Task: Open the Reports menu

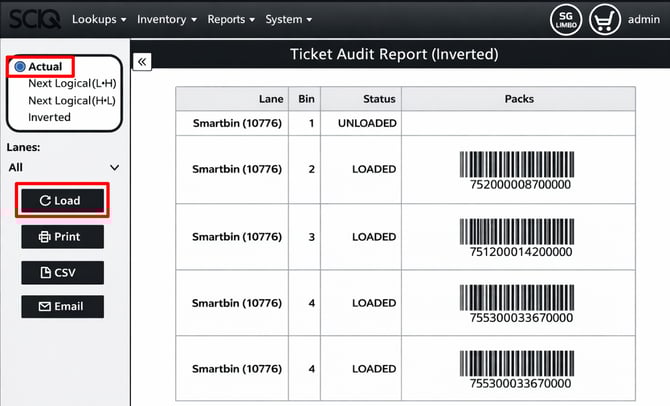Action: pyautogui.click(x=231, y=19)
